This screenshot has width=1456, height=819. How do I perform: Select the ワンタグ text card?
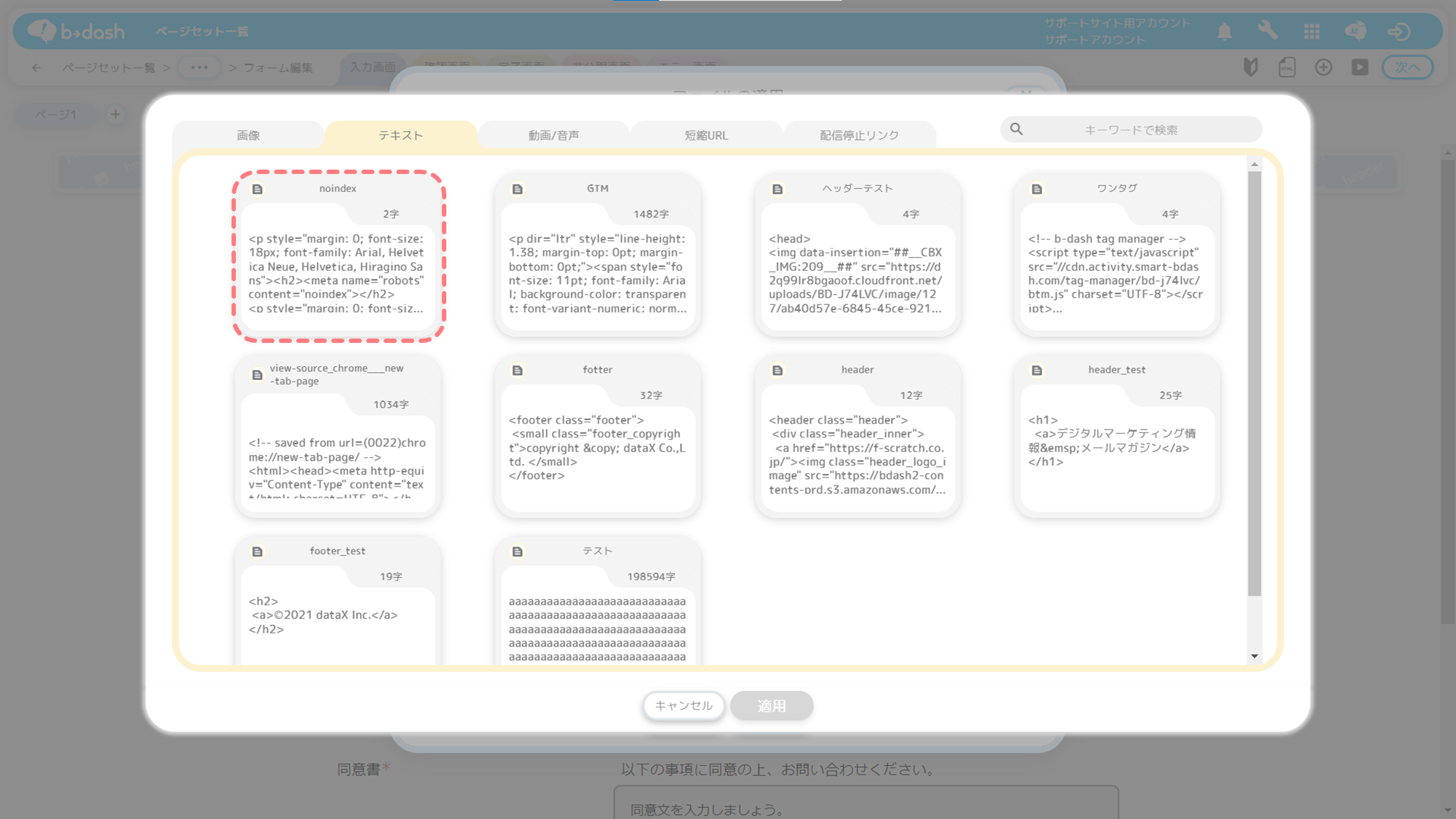tap(1117, 256)
